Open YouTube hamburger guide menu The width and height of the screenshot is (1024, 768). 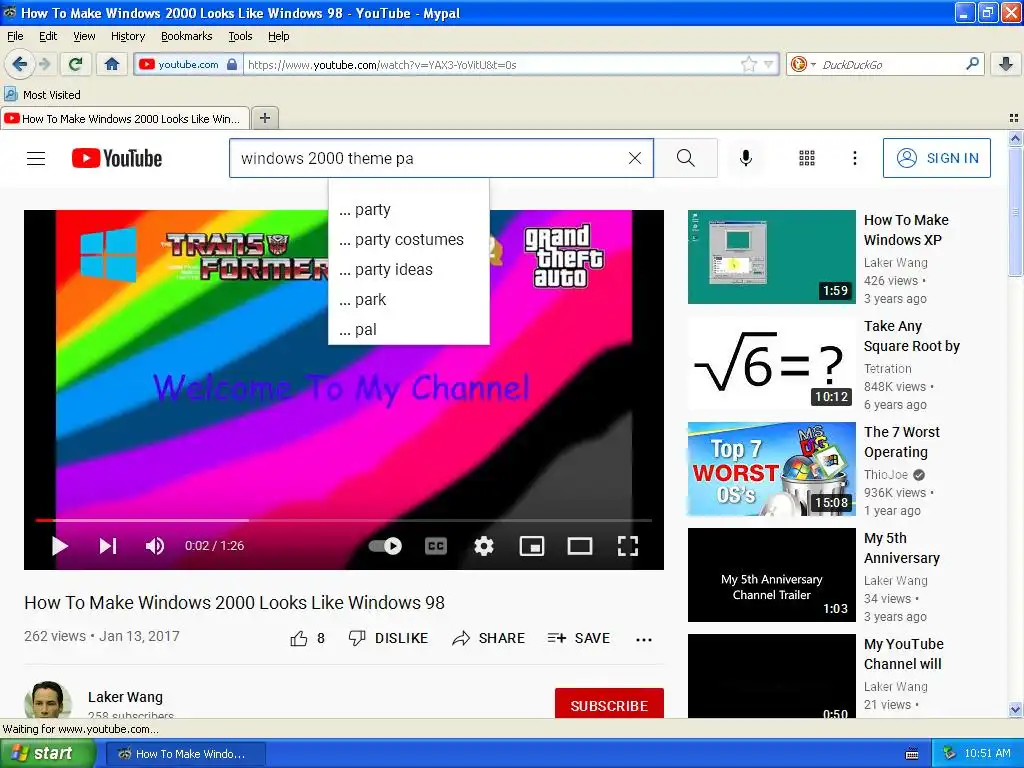[36, 158]
